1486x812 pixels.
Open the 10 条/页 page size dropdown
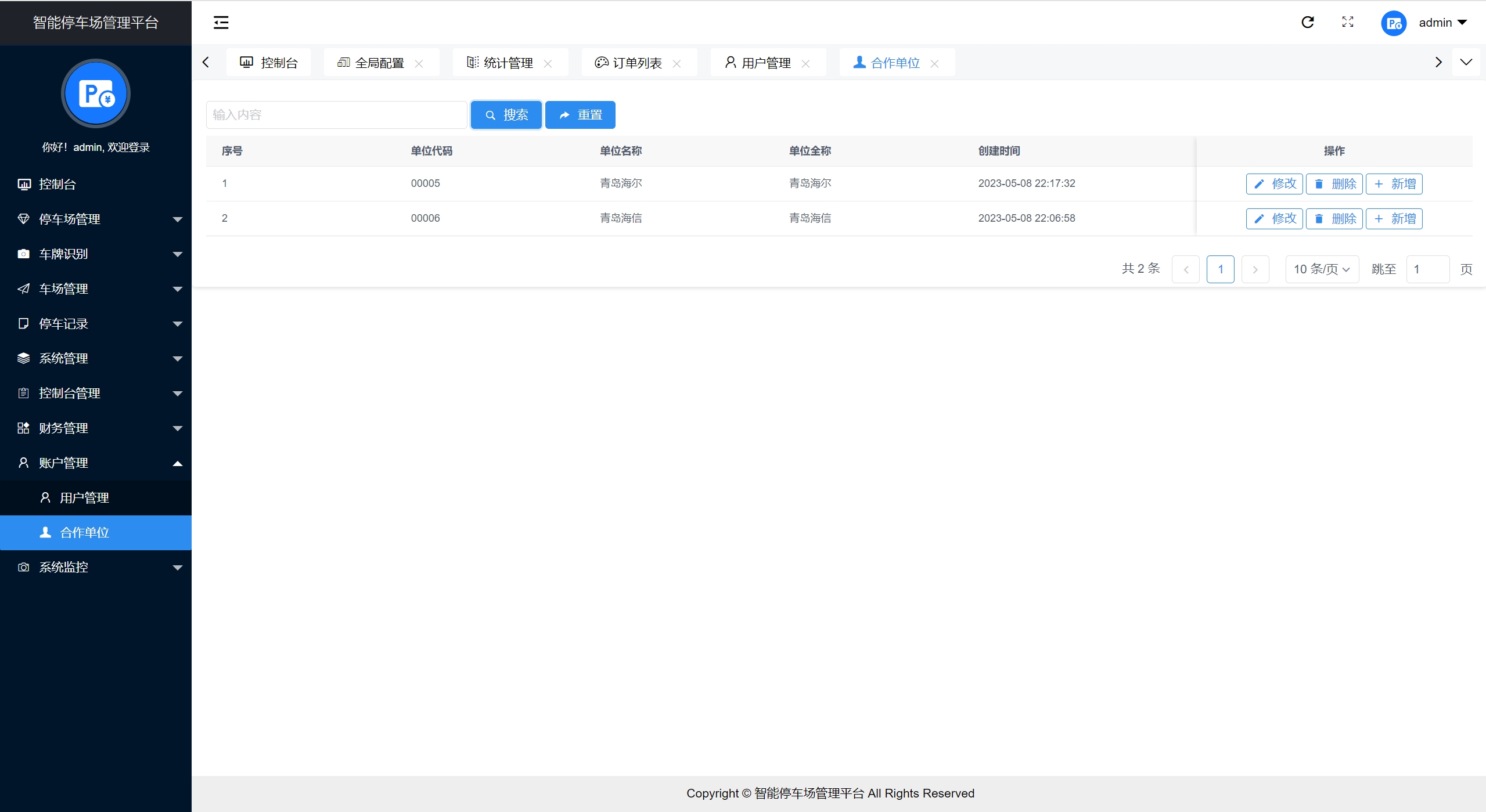pos(1321,269)
